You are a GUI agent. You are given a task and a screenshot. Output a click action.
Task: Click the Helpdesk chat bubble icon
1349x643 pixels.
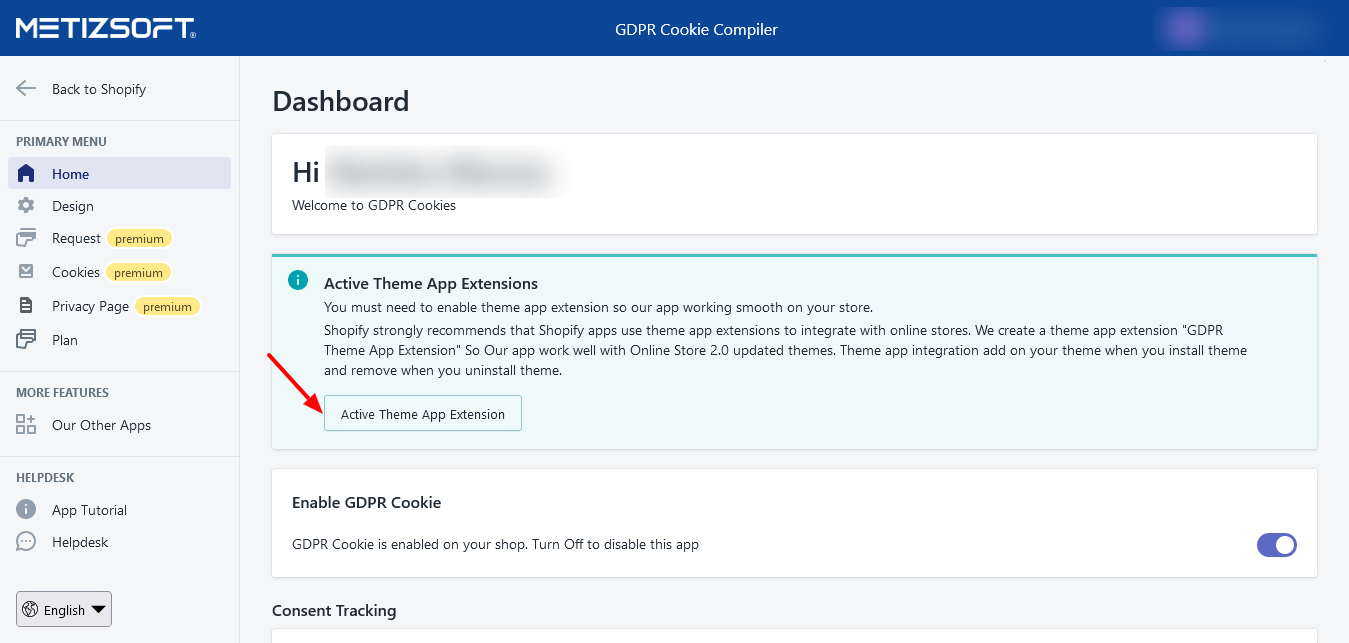coord(27,542)
